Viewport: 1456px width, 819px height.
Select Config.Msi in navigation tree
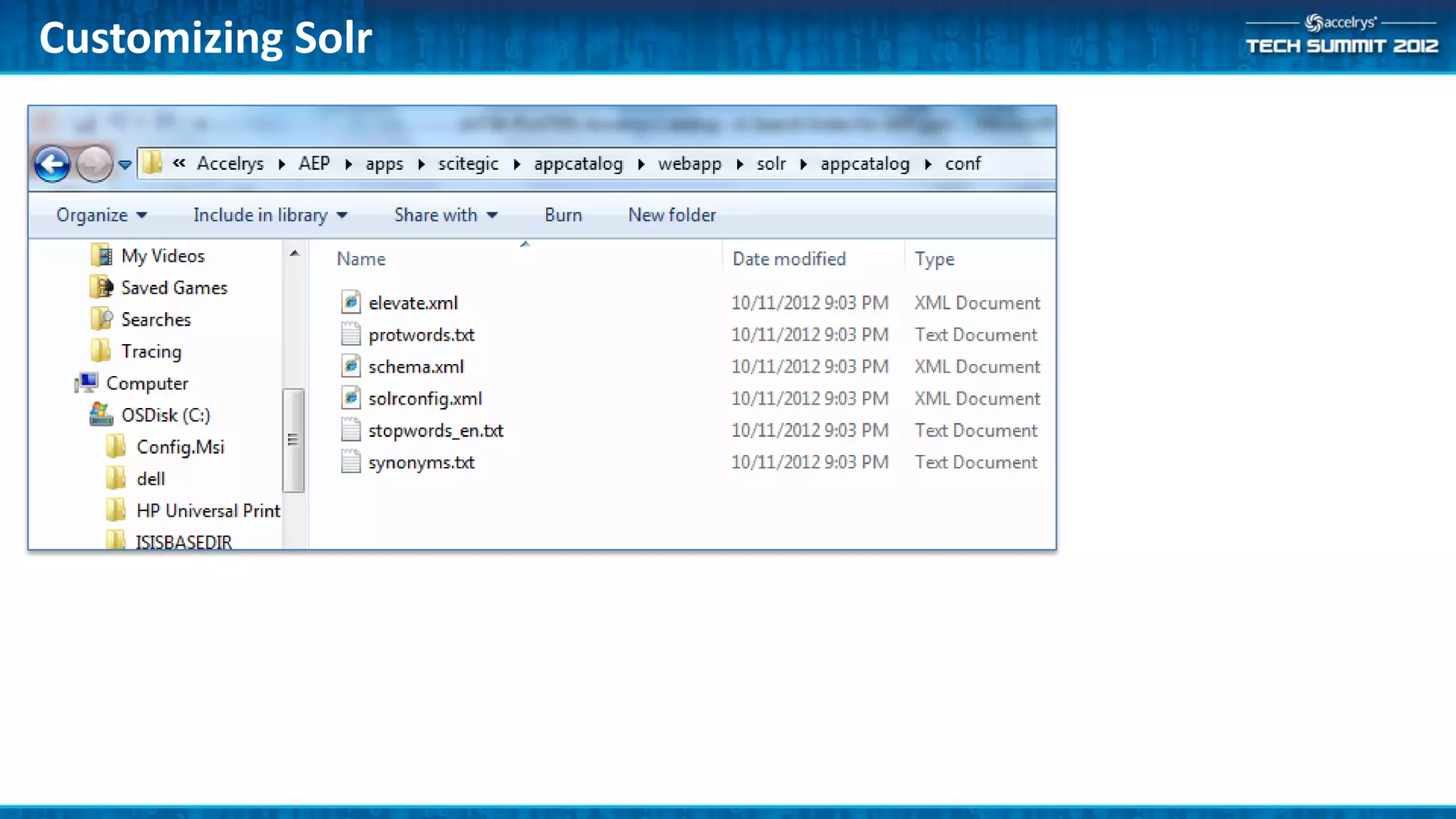click(181, 447)
